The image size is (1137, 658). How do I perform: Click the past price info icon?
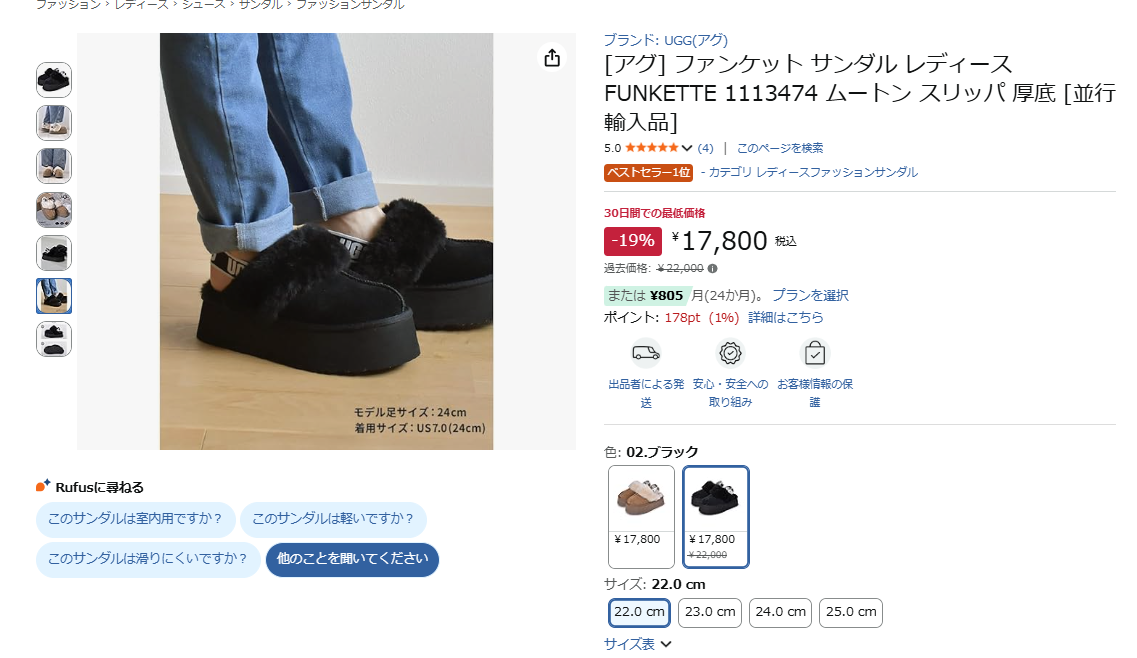click(713, 268)
